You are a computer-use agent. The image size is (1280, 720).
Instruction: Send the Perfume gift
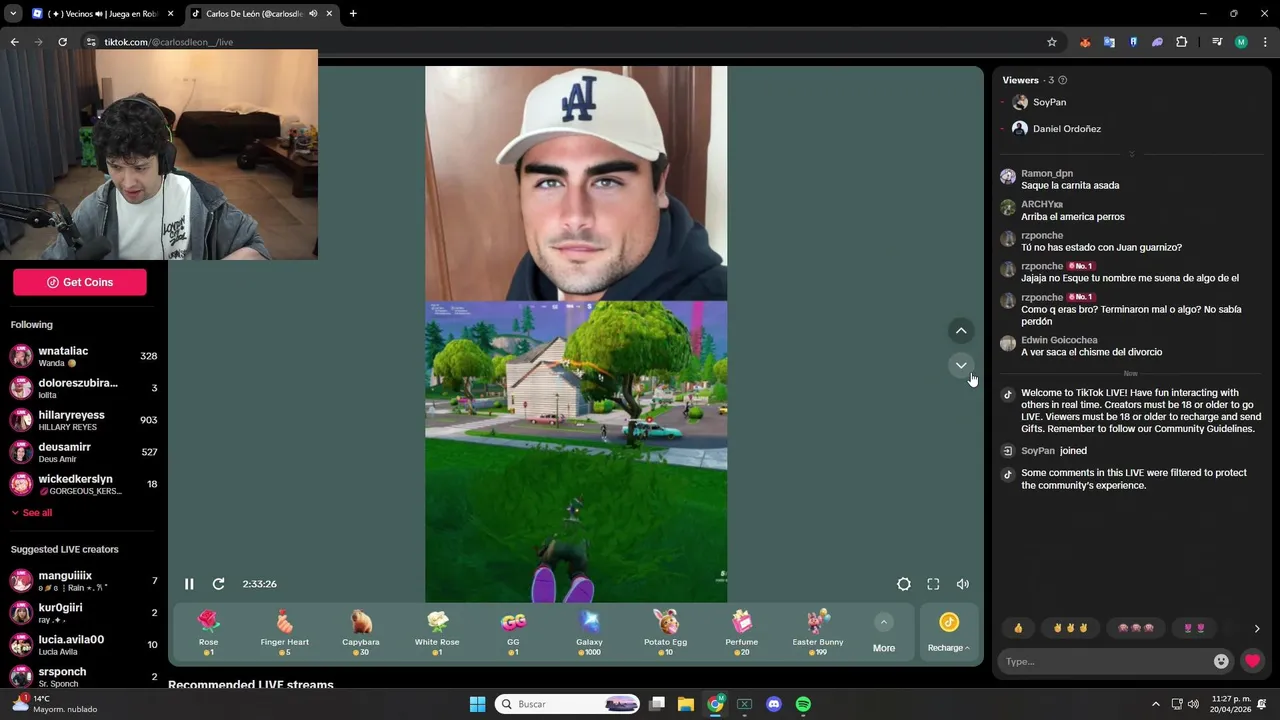click(x=742, y=633)
